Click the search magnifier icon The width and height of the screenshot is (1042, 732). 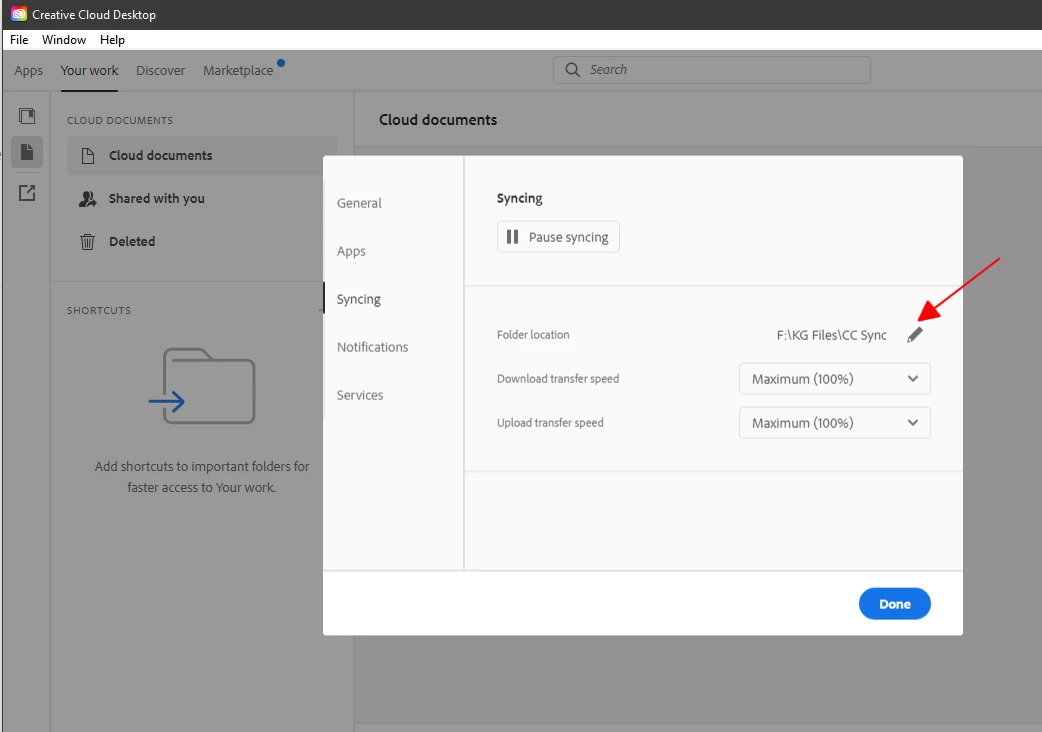pyautogui.click(x=572, y=70)
